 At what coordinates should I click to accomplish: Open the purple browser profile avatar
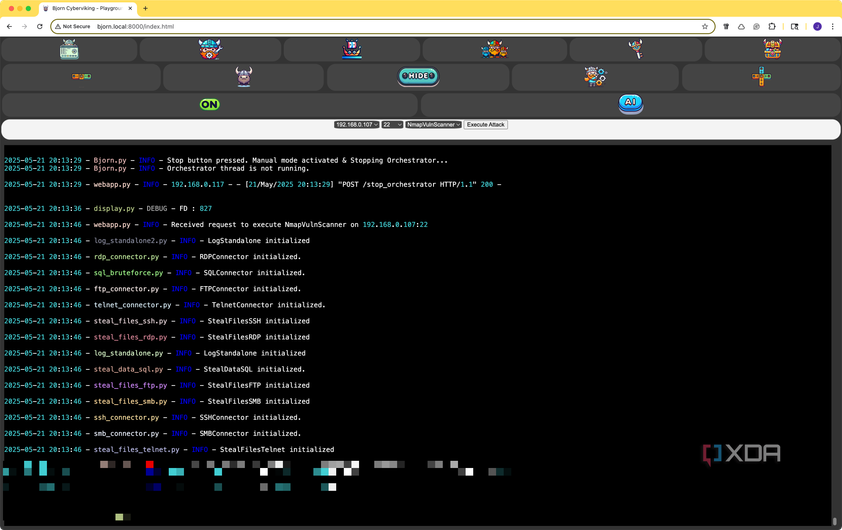click(x=817, y=26)
